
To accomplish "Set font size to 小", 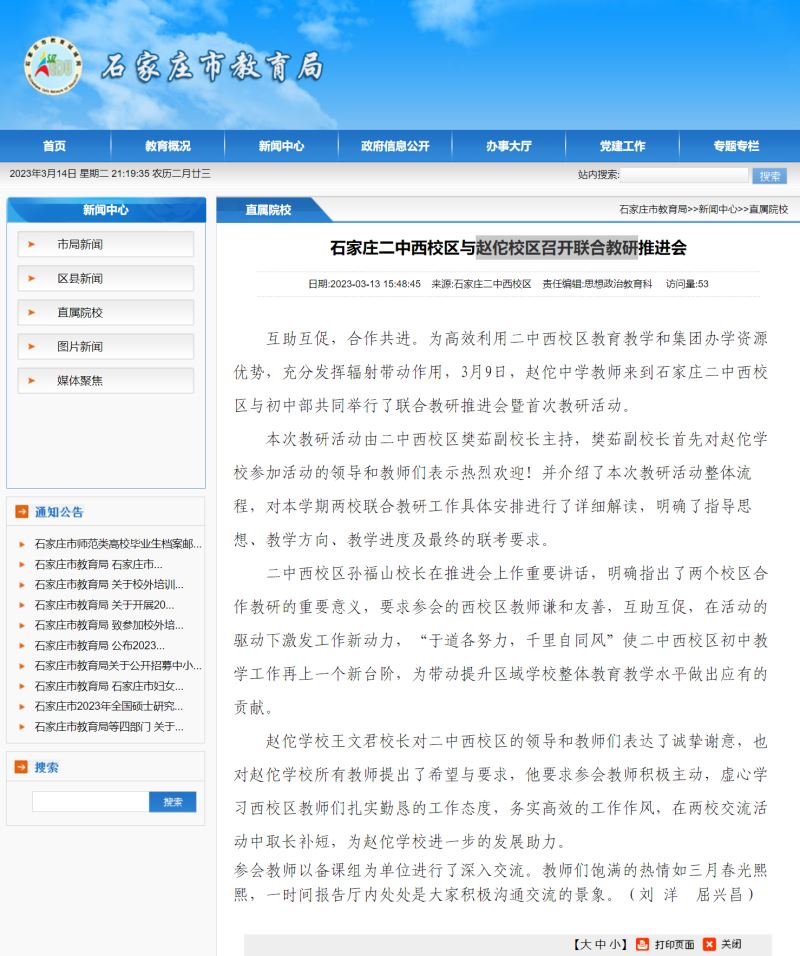I will point(613,944).
